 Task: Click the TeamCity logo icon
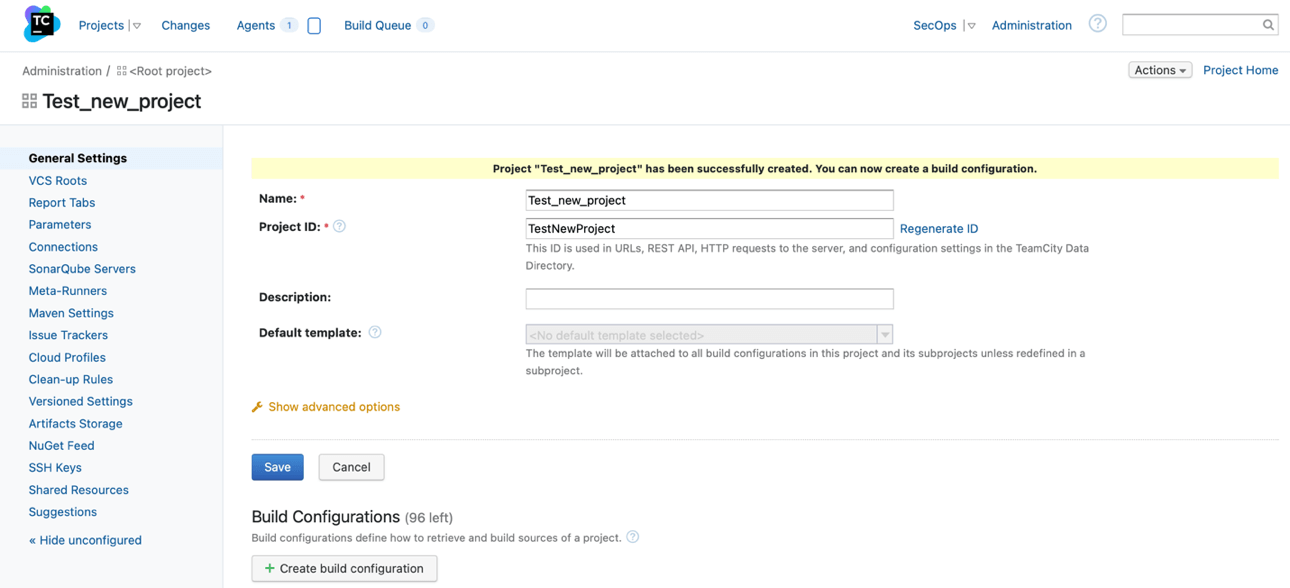click(41, 24)
